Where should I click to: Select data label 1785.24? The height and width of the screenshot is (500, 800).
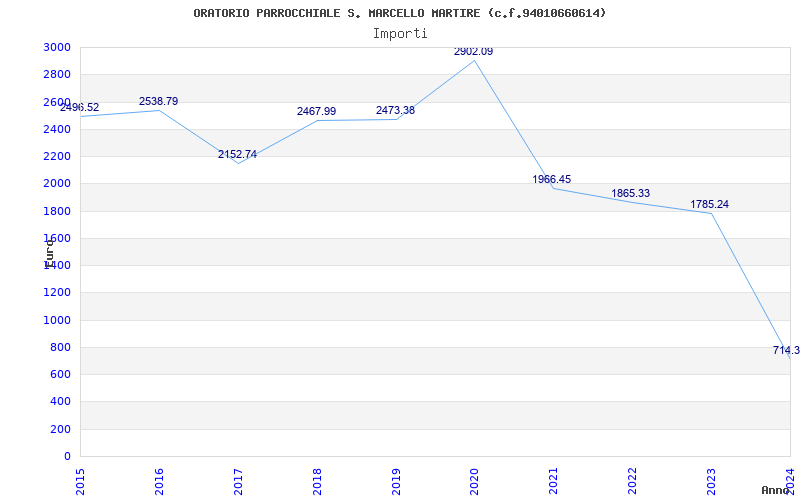click(710, 205)
